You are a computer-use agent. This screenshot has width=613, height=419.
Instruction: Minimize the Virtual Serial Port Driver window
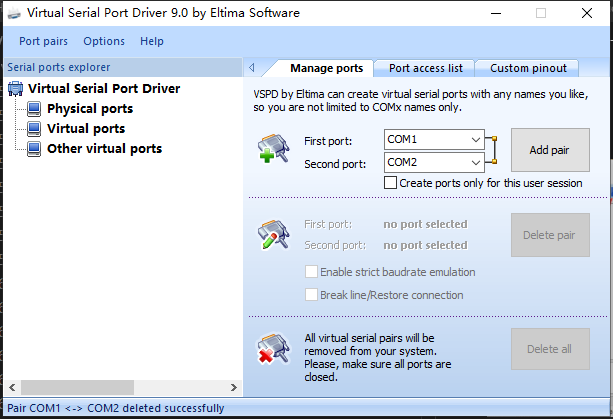496,13
